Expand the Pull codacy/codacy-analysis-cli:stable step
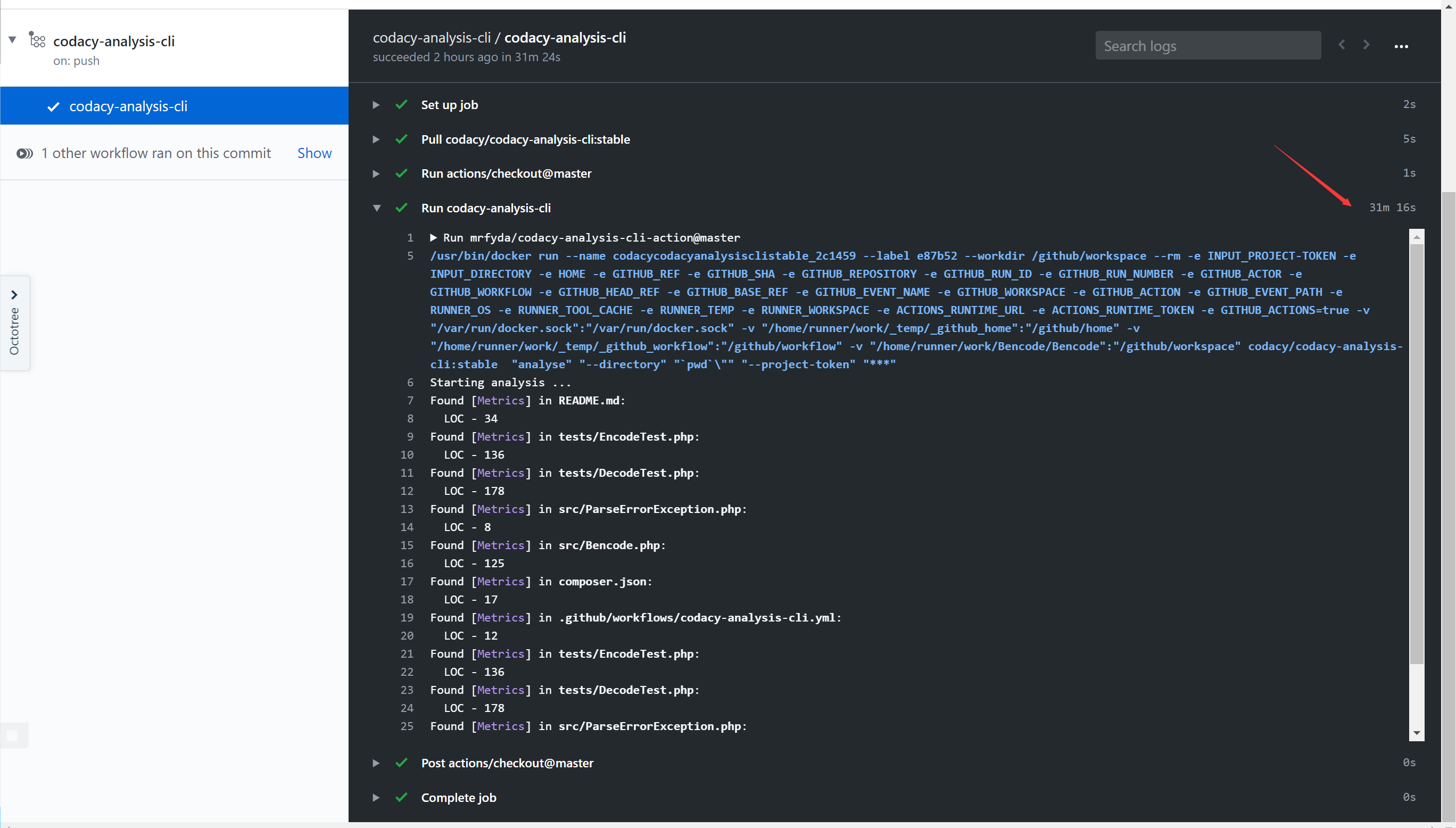 coord(376,139)
